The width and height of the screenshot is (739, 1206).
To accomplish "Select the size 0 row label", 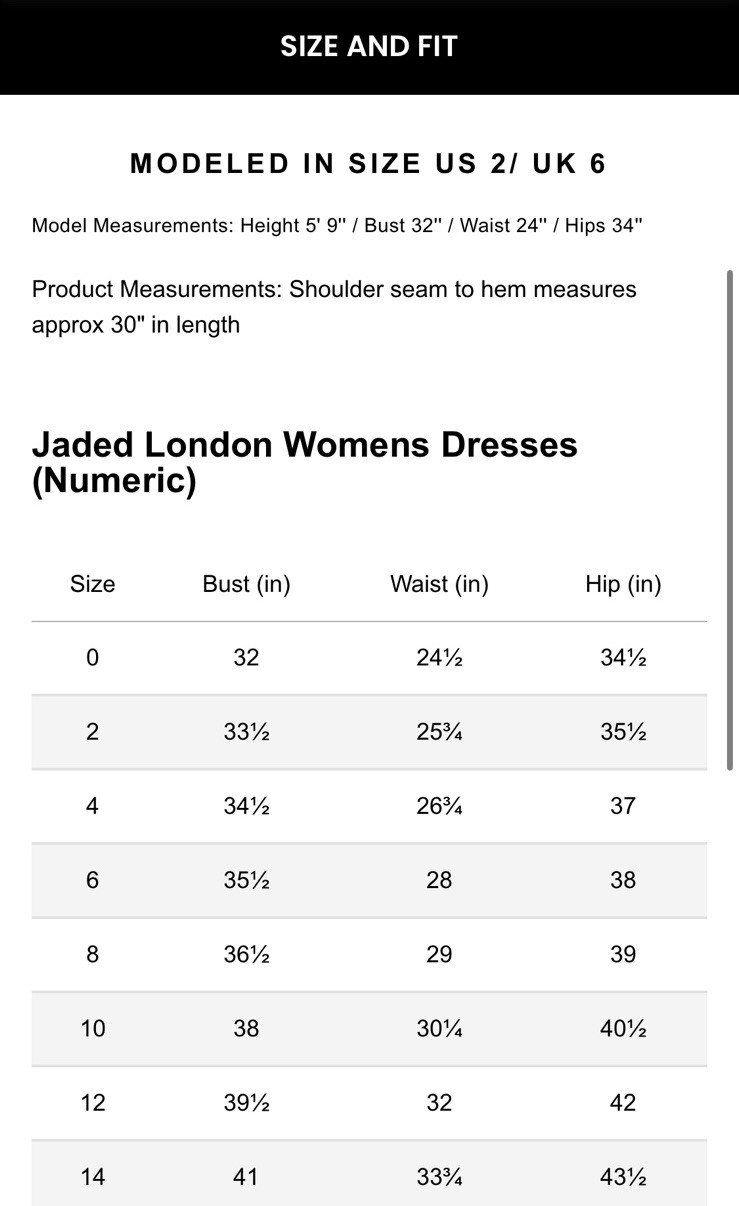I will pyautogui.click(x=92, y=657).
